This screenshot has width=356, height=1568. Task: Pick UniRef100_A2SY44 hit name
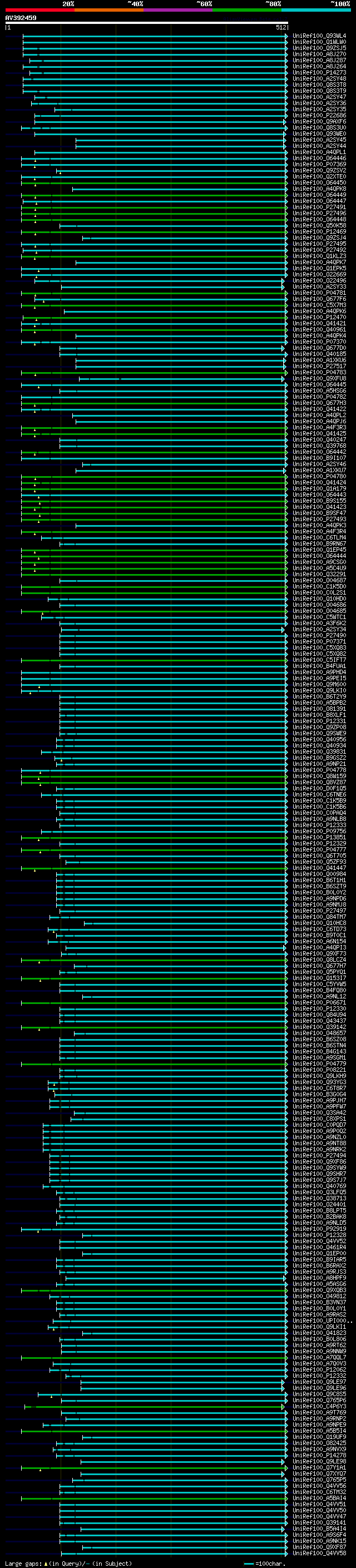[319, 146]
